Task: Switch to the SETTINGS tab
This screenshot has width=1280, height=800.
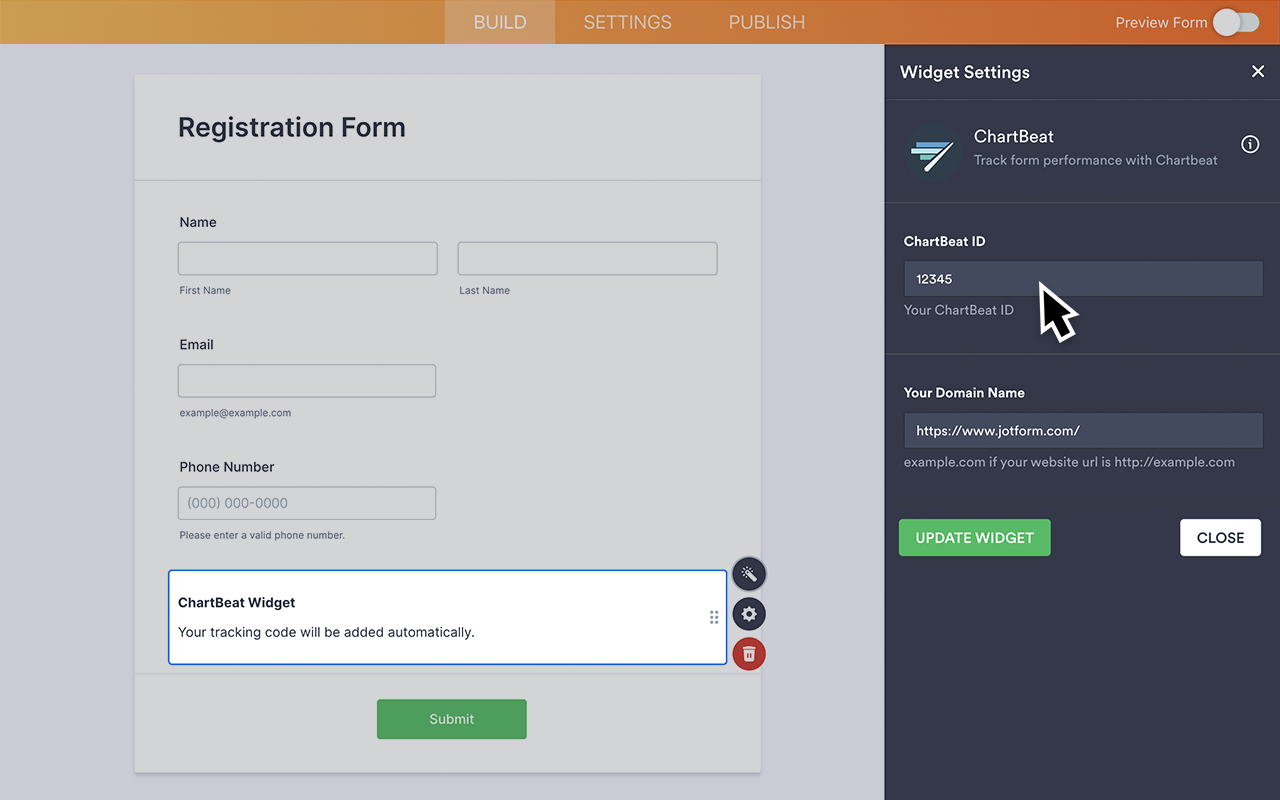Action: click(627, 21)
